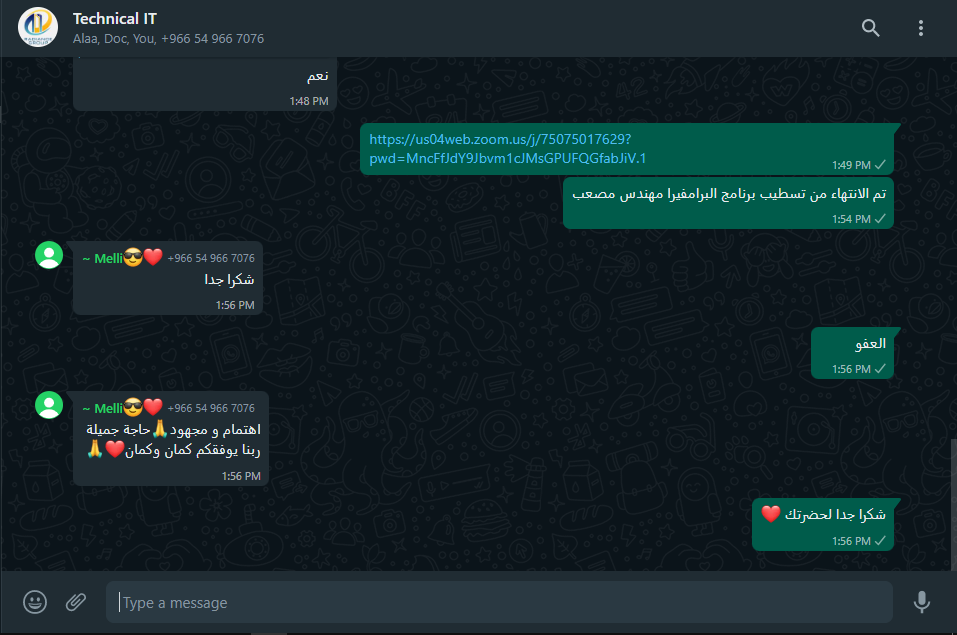Open the Zoom meeting link
This screenshot has height=635, width=957.
pos(507,149)
